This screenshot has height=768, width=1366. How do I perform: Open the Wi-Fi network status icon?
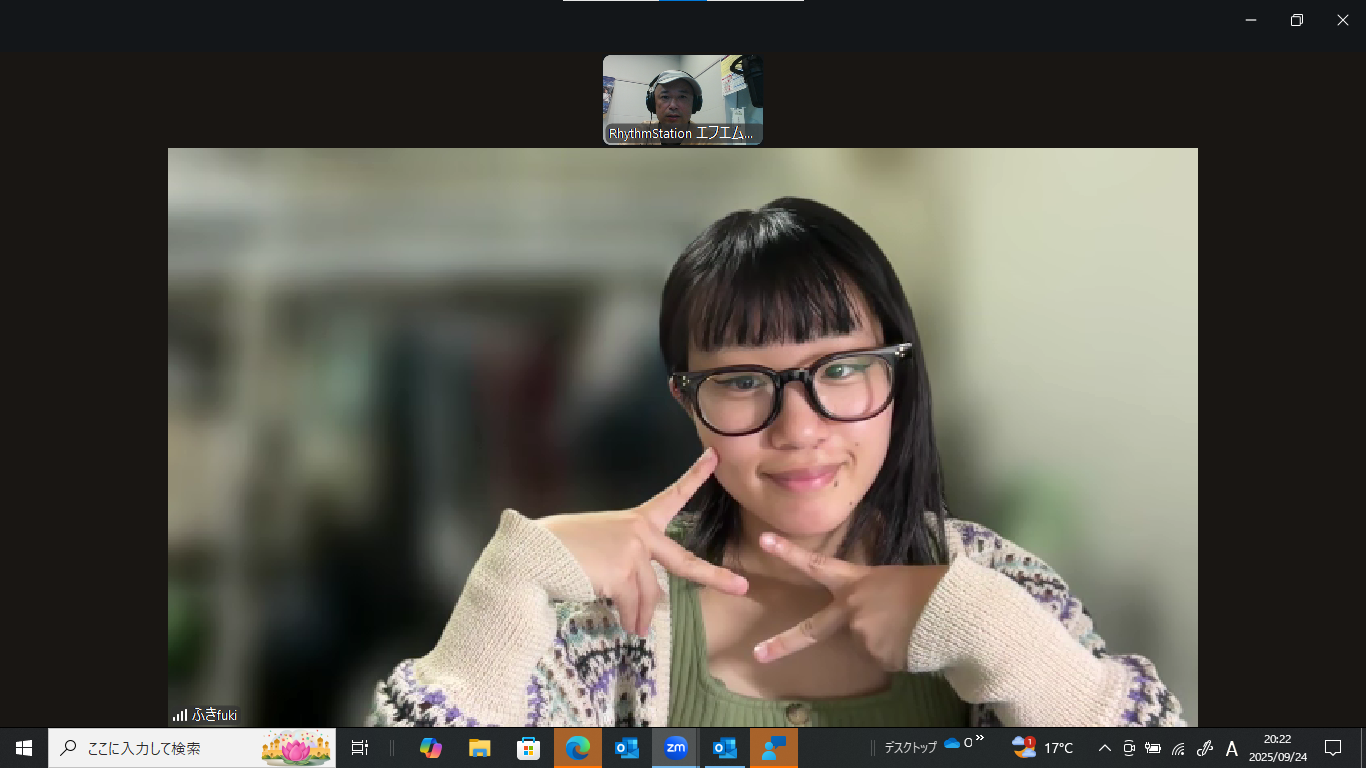coord(1179,748)
